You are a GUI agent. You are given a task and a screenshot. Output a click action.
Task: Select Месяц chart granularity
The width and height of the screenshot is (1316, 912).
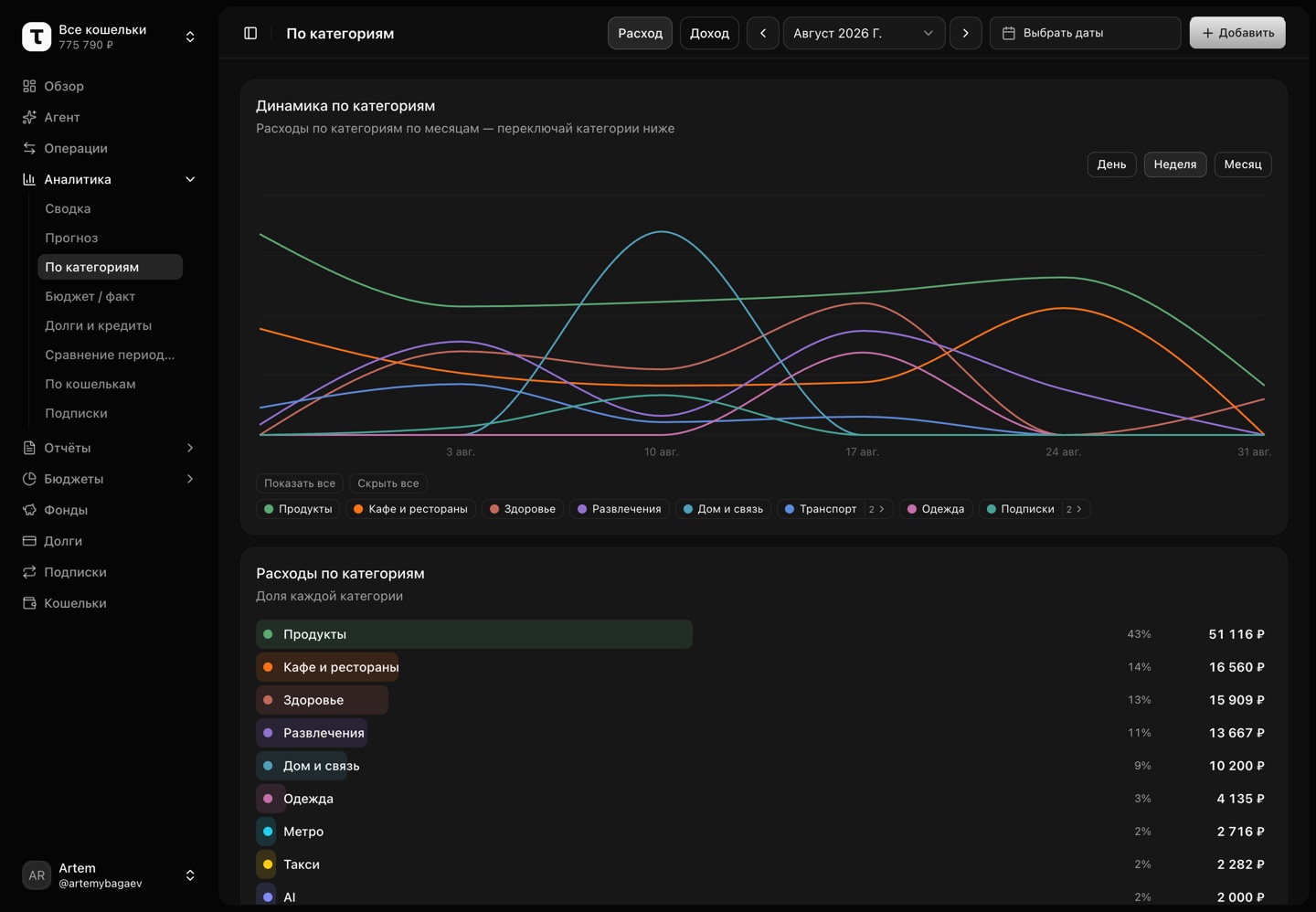[x=1243, y=164]
